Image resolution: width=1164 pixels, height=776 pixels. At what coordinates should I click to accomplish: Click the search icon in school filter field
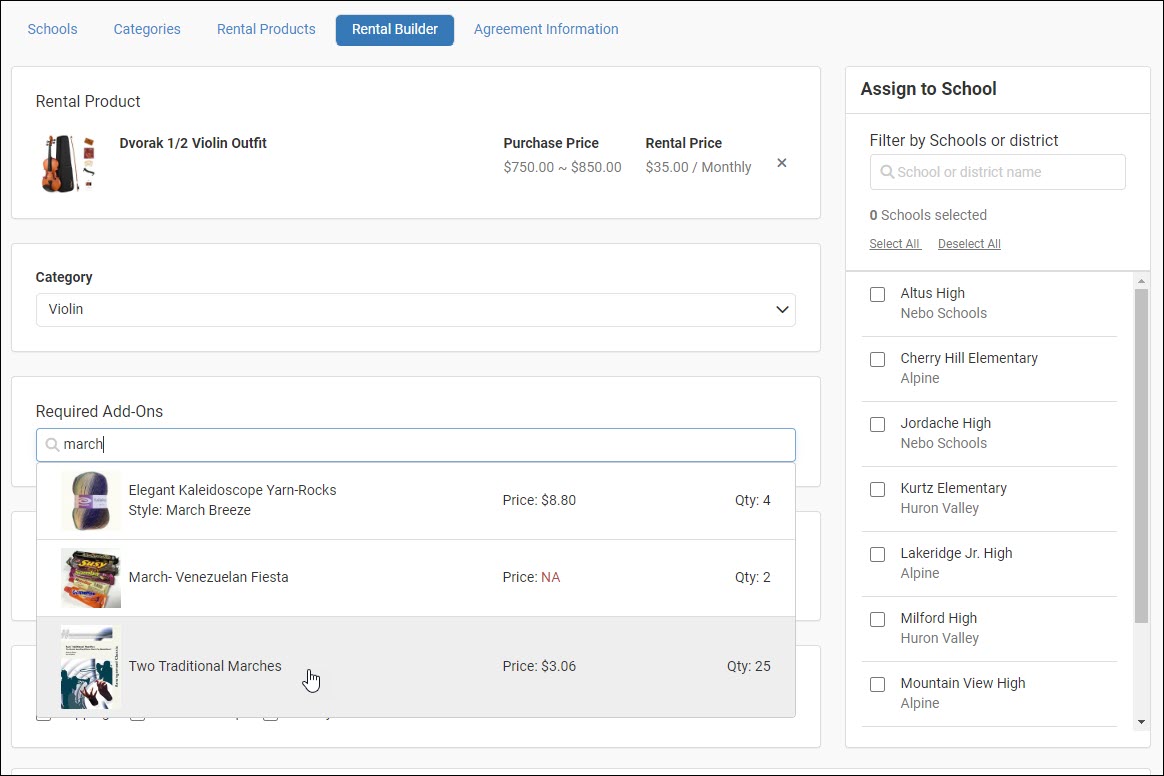[886, 172]
